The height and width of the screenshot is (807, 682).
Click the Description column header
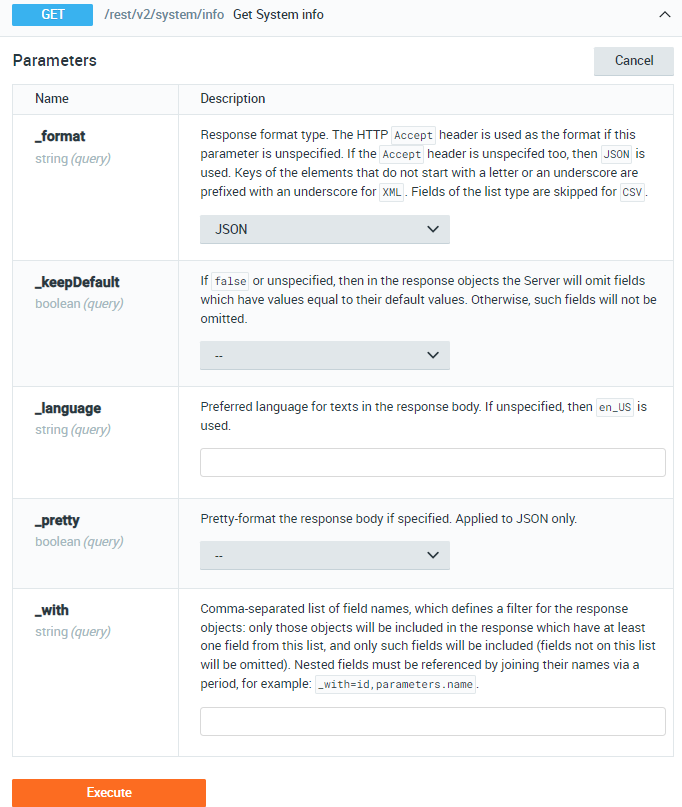(x=232, y=99)
